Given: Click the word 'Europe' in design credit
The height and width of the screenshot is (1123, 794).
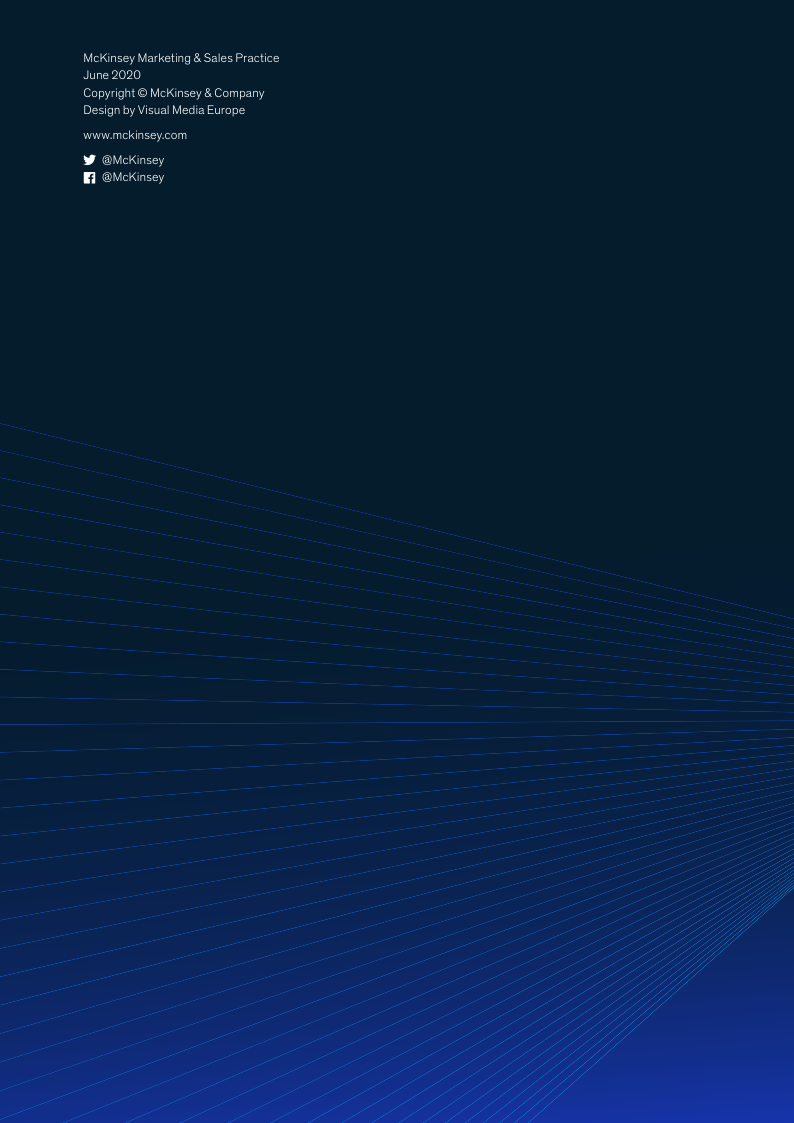Looking at the screenshot, I should tap(226, 110).
